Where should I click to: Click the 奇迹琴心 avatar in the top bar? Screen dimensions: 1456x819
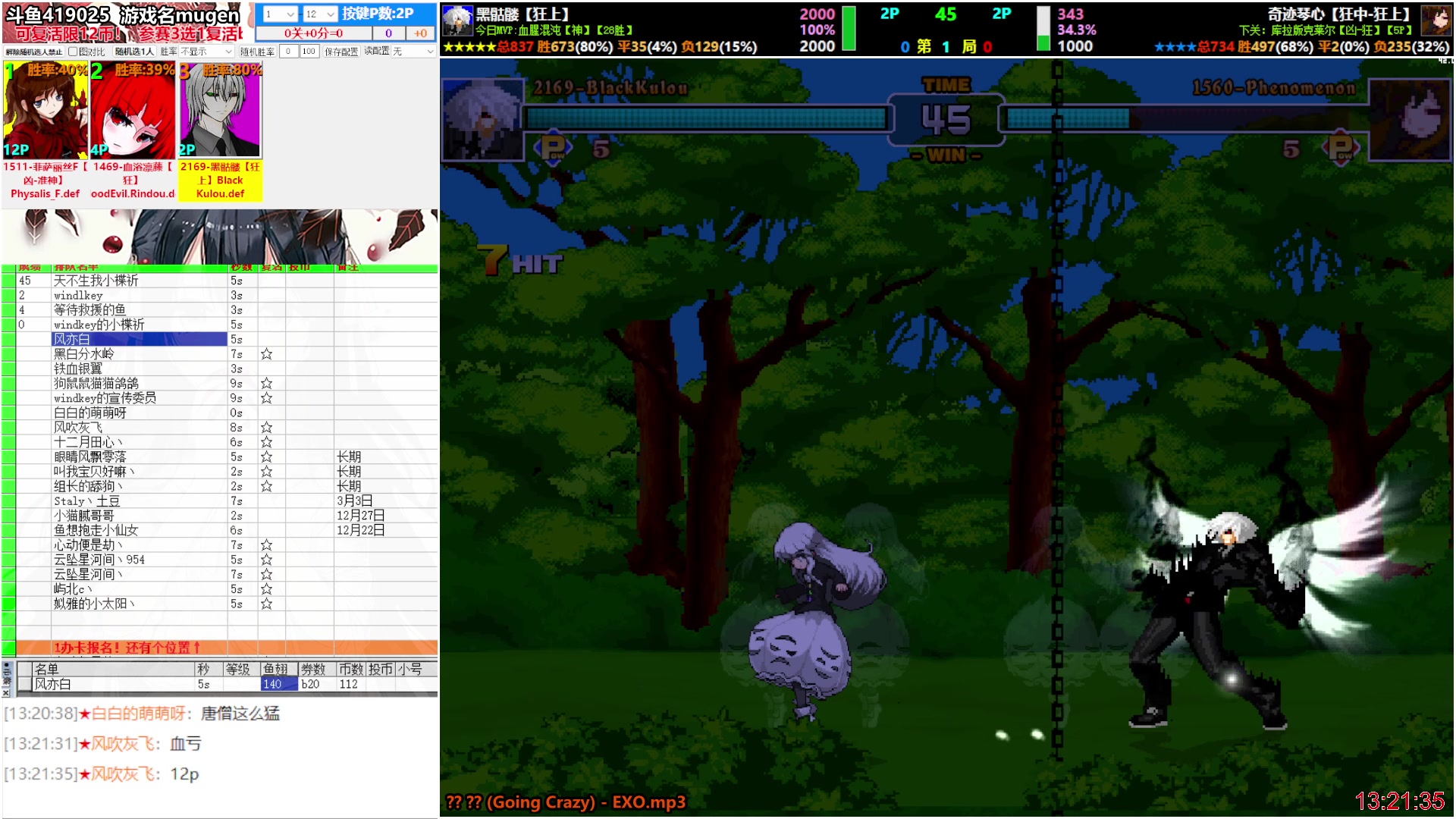pyautogui.click(x=1436, y=20)
